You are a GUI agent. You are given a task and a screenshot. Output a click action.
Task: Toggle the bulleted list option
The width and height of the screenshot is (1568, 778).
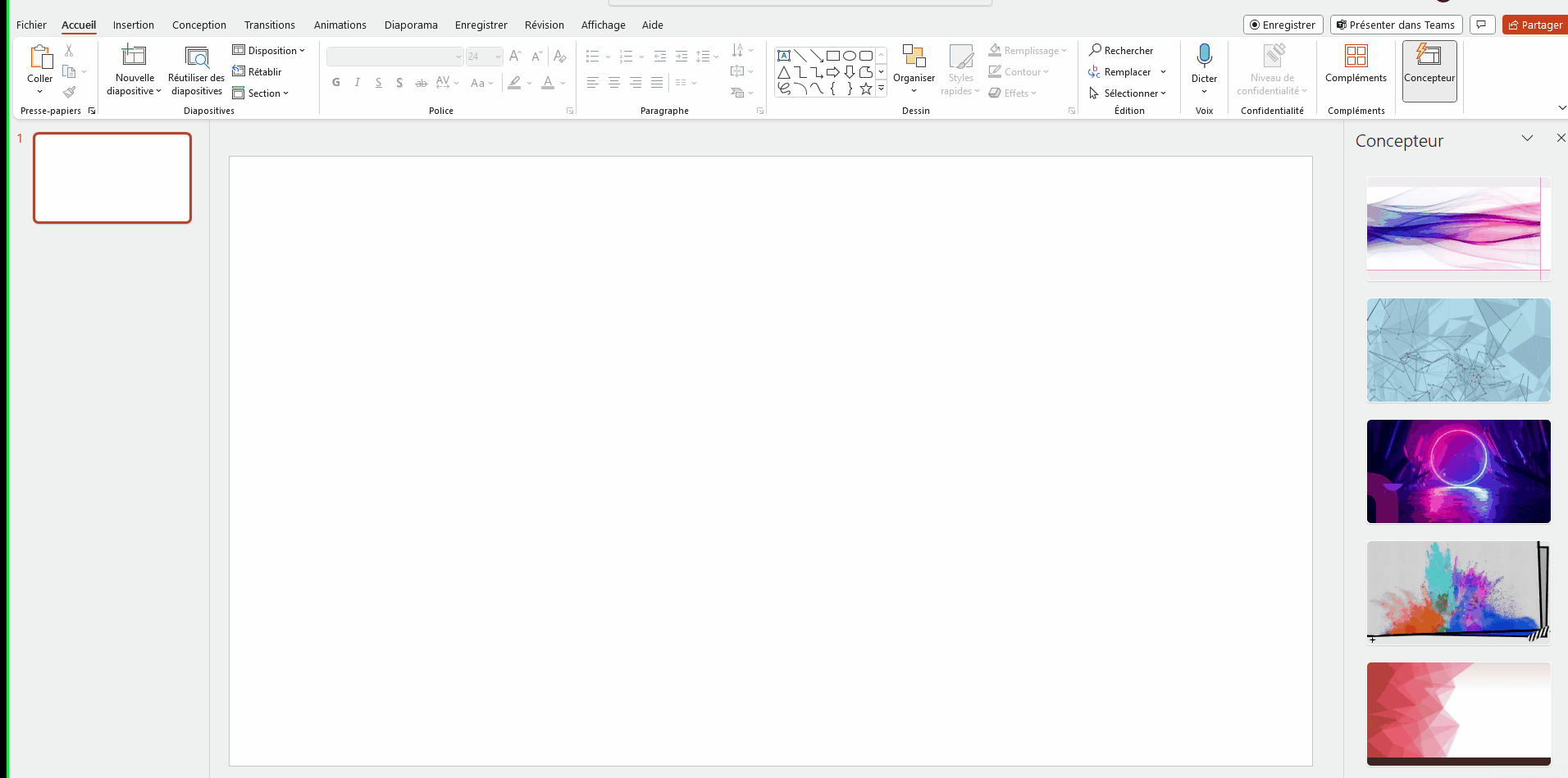tap(593, 56)
